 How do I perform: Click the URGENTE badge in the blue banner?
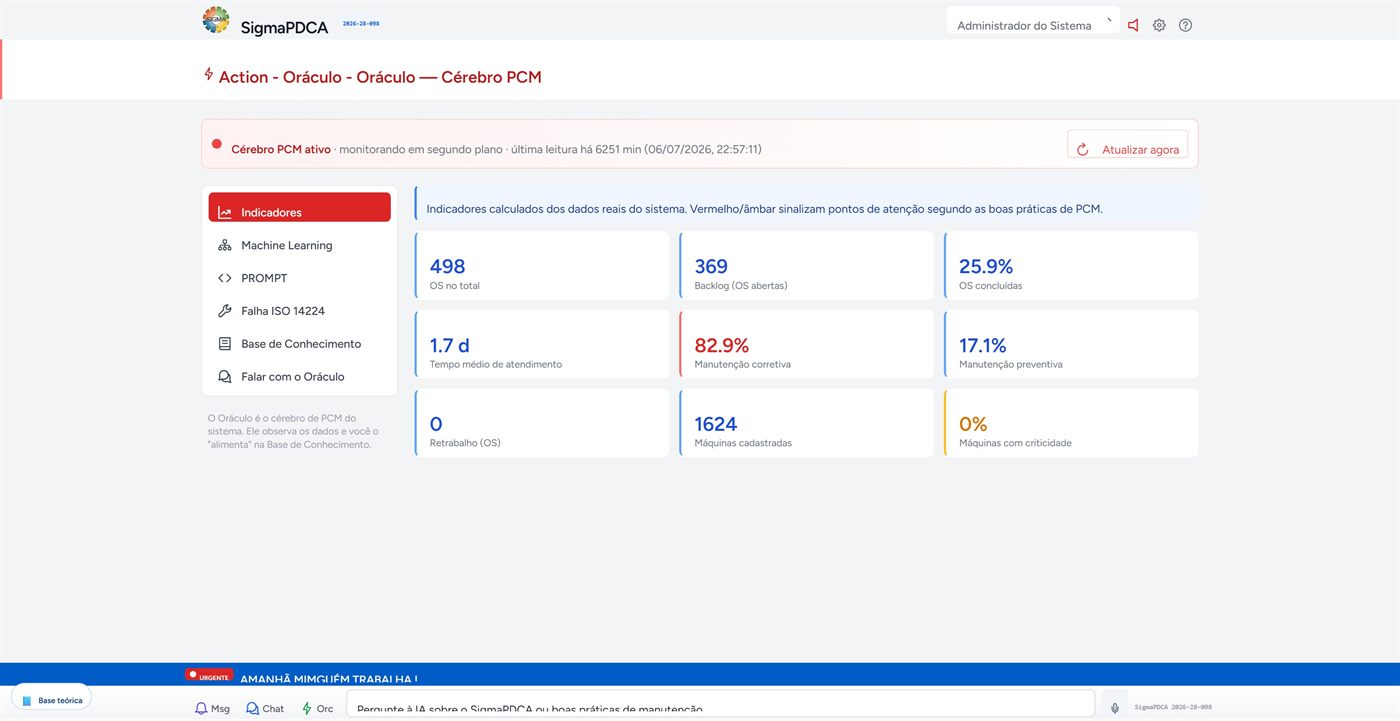pos(209,676)
